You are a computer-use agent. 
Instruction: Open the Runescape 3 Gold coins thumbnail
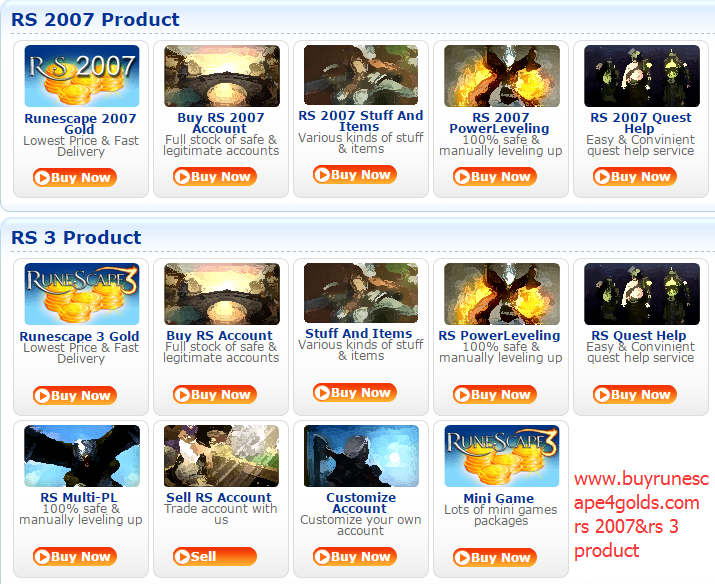[x=82, y=294]
